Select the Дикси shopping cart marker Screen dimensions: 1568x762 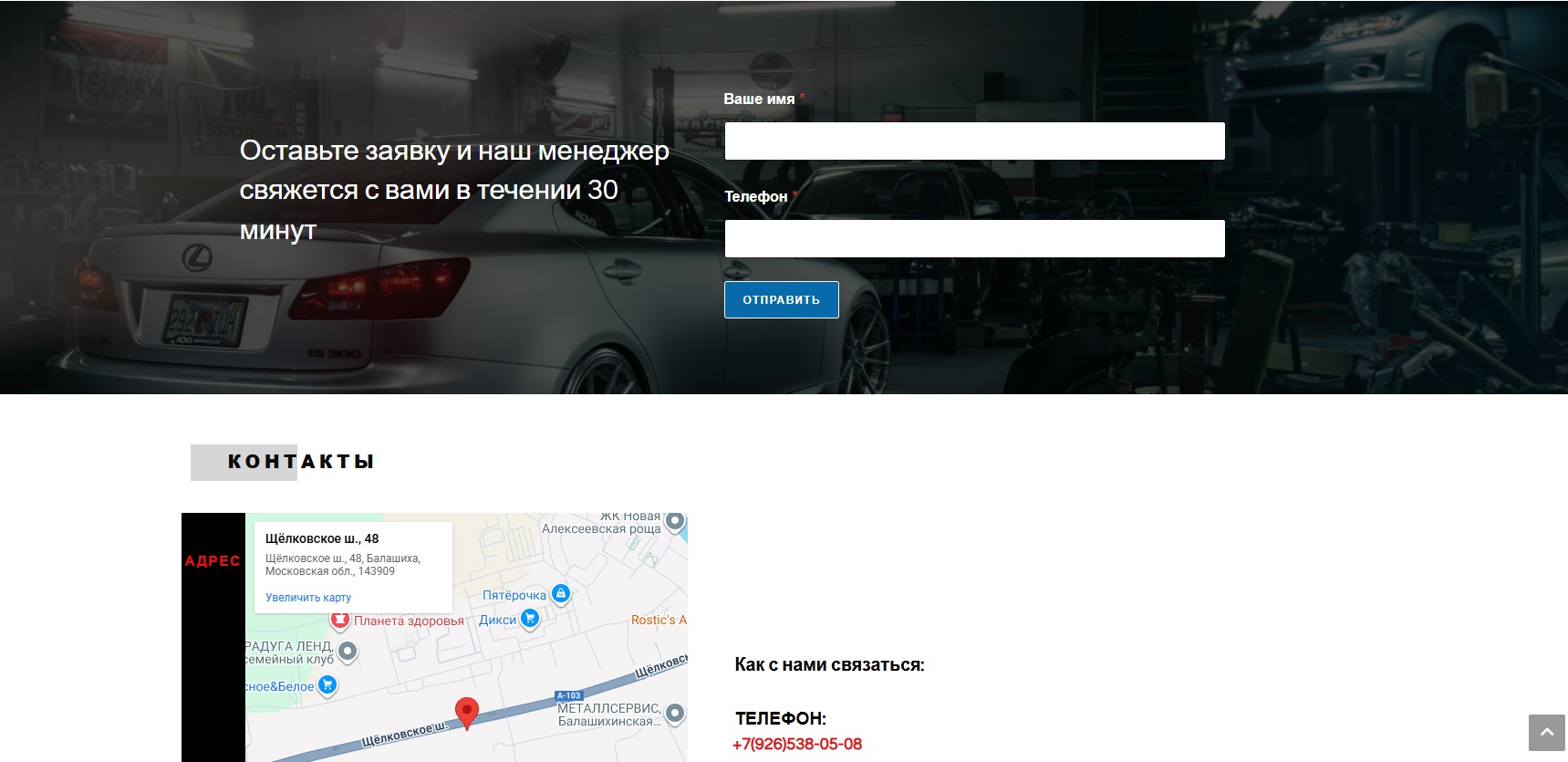(530, 619)
